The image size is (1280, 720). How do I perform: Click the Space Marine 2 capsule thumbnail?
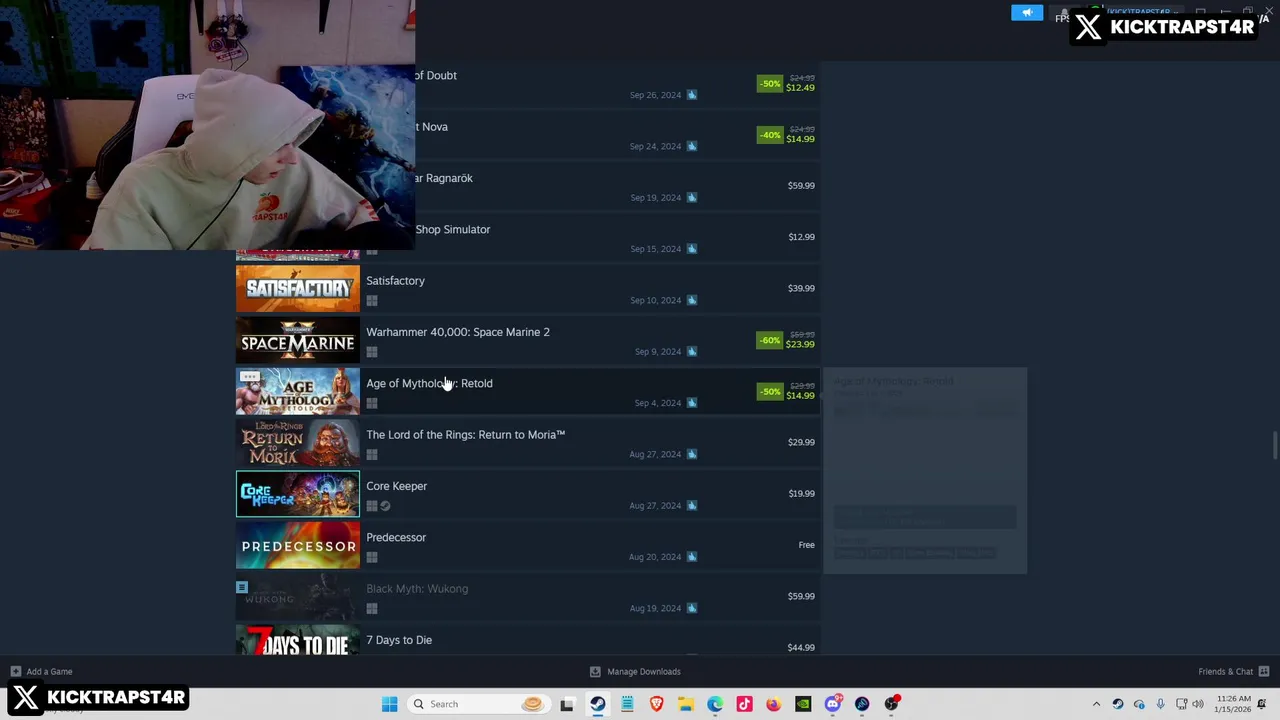(298, 340)
